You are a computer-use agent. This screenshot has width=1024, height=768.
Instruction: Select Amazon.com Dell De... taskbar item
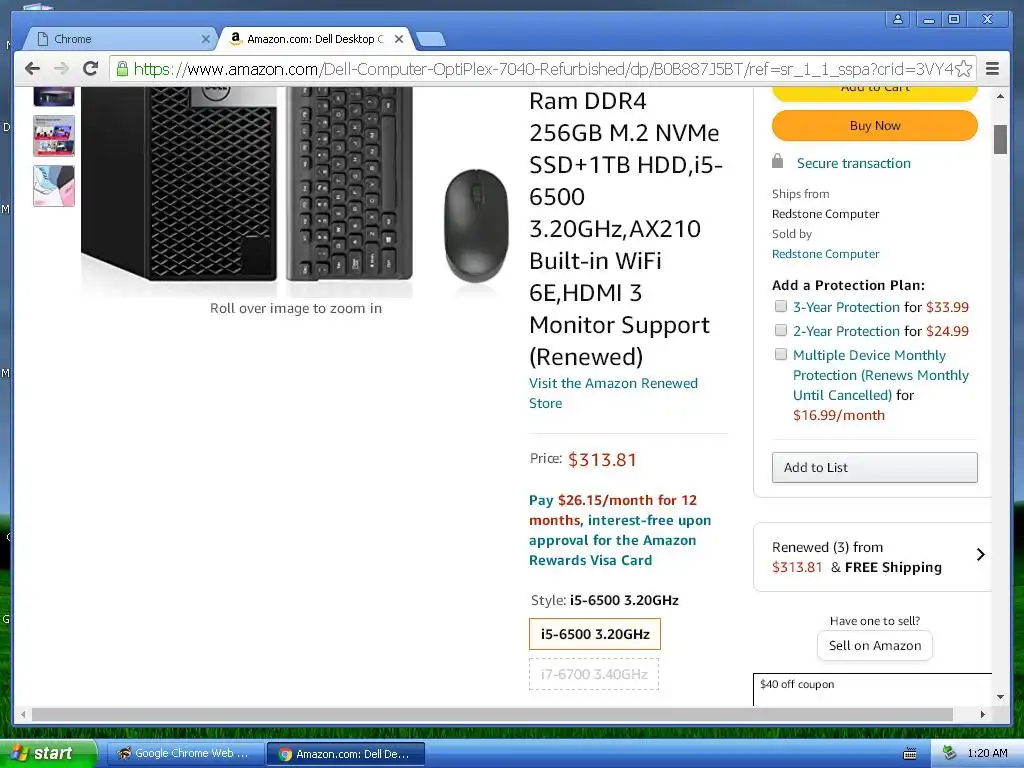[346, 754]
